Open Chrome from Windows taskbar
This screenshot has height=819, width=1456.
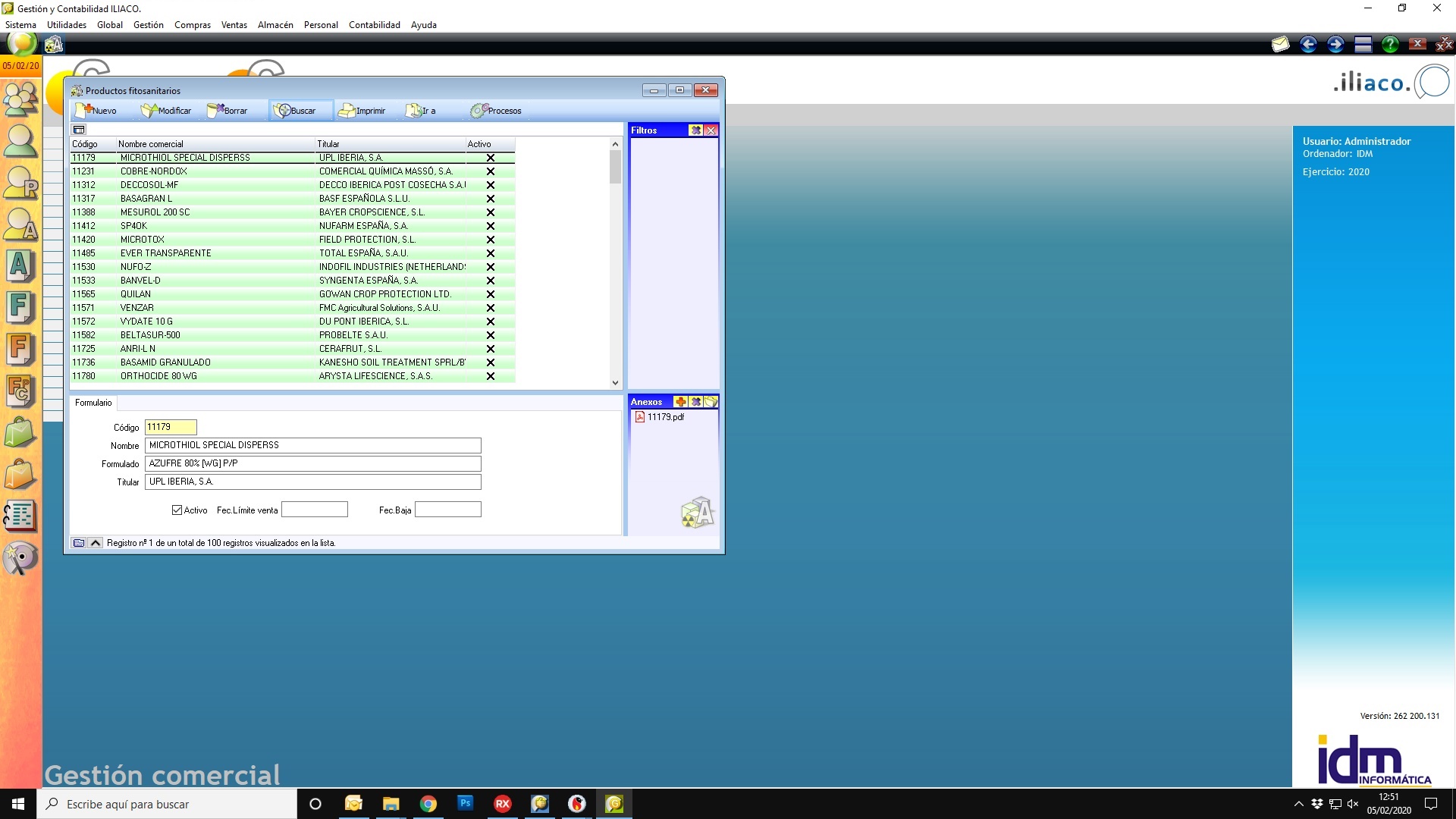(428, 804)
